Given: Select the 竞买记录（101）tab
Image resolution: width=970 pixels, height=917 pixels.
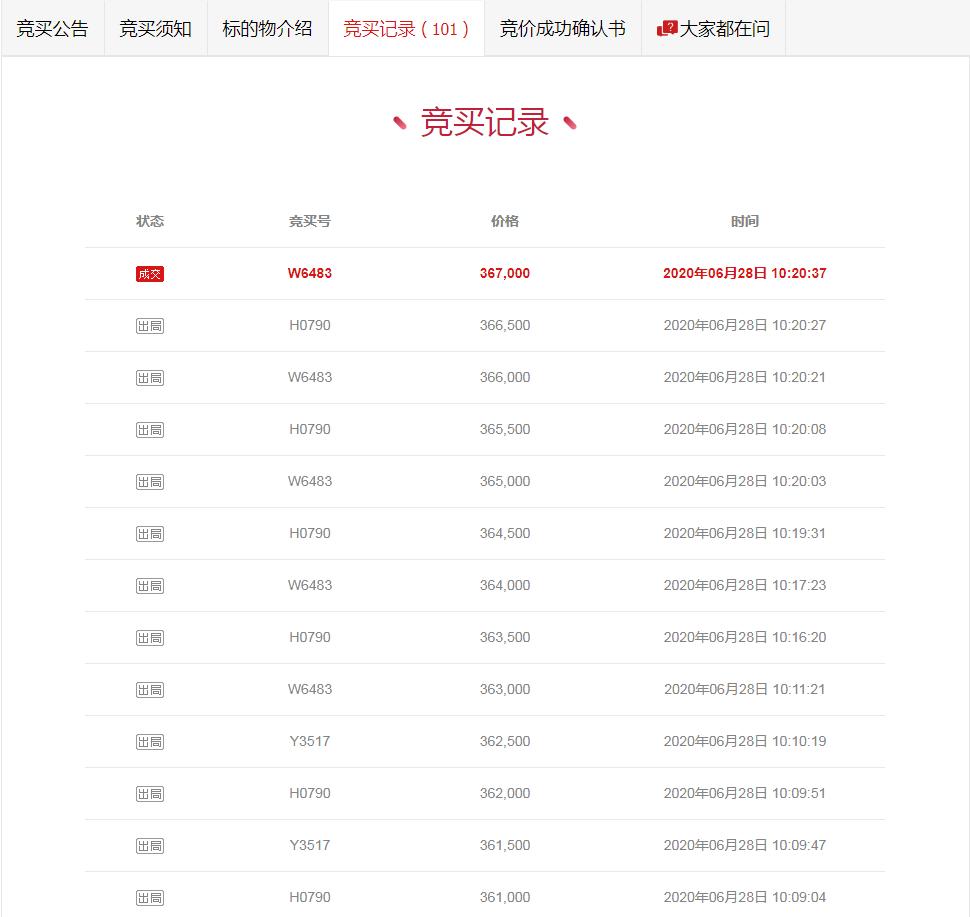Looking at the screenshot, I should (x=405, y=29).
